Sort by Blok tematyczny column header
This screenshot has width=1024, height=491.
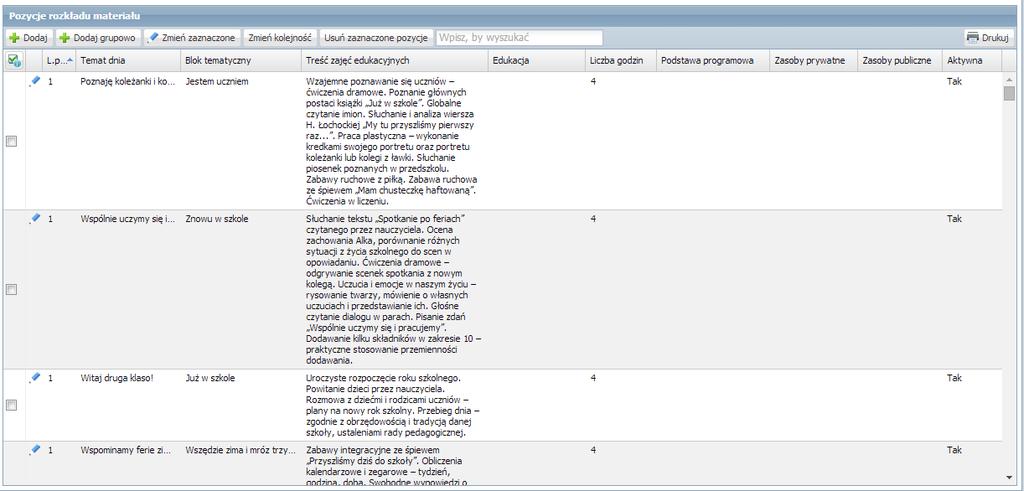pyautogui.click(x=240, y=61)
